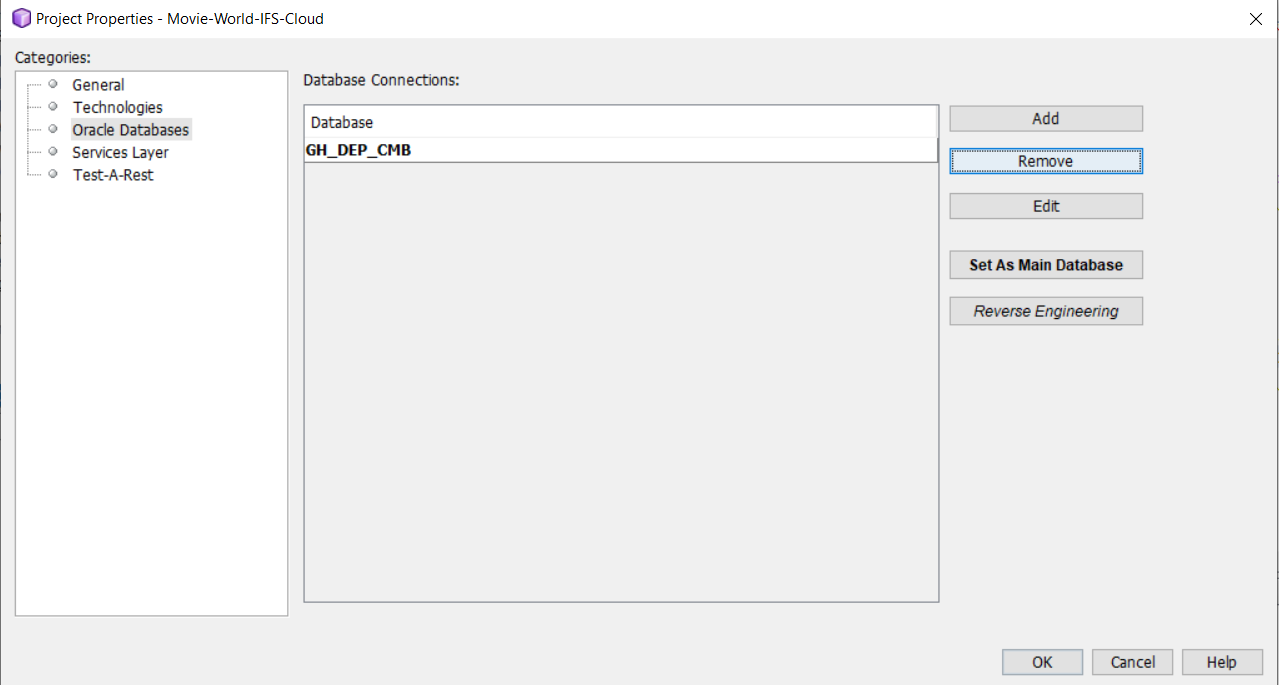Click the node icon beside Oracle Databases
1279x685 pixels.
52,129
